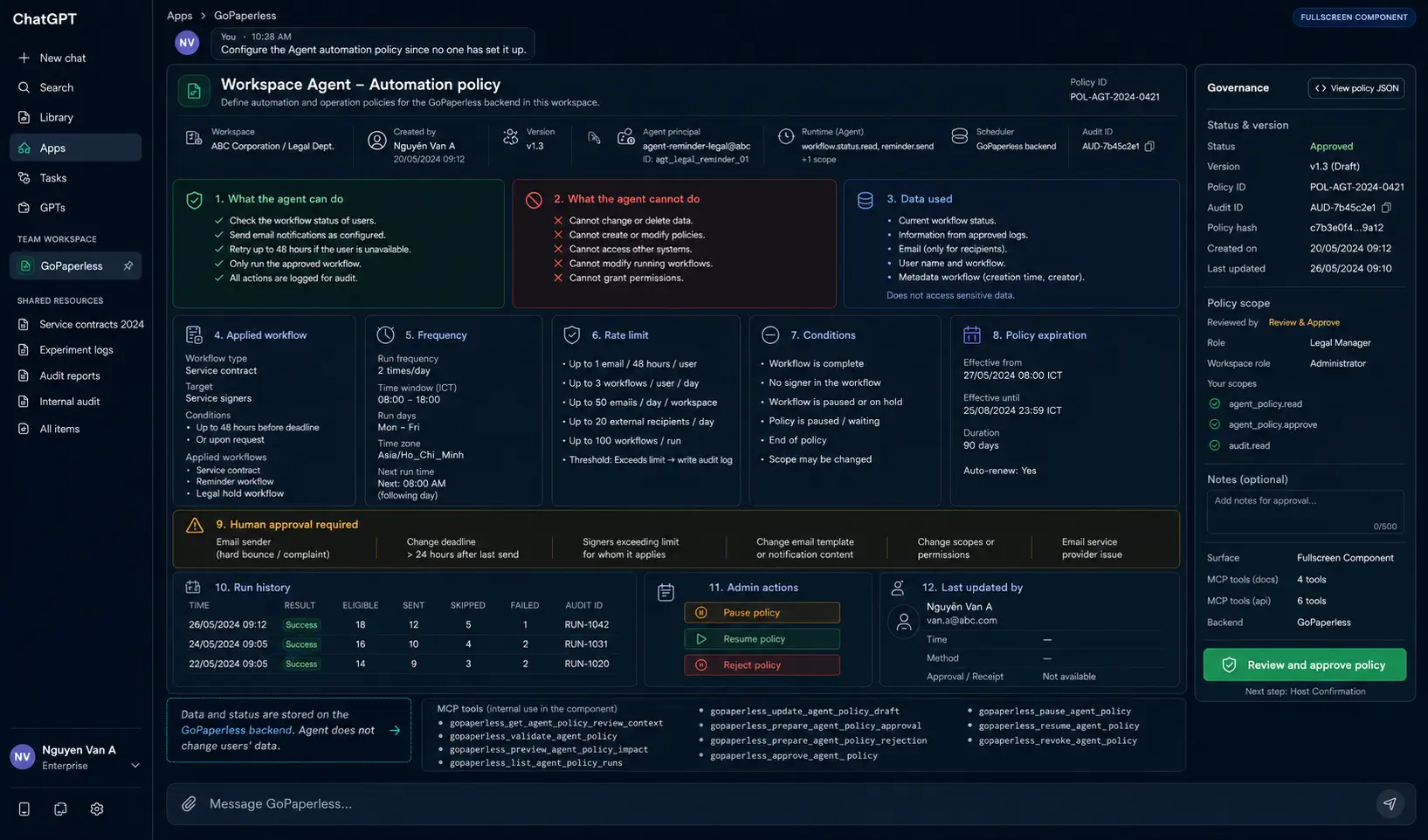Click the prohibited icon of What the agent cannot do
The width and height of the screenshot is (1428, 840).
pyautogui.click(x=534, y=200)
